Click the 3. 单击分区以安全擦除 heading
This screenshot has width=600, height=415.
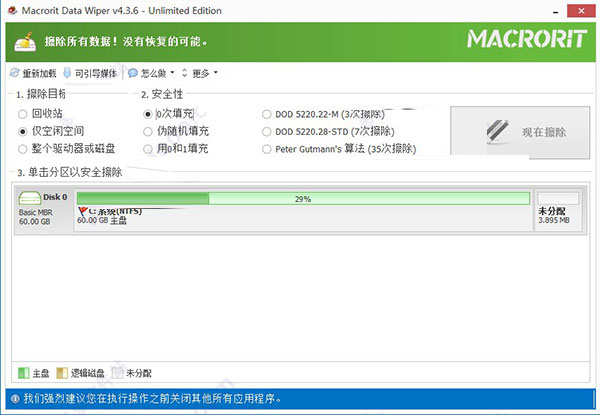coord(70,173)
